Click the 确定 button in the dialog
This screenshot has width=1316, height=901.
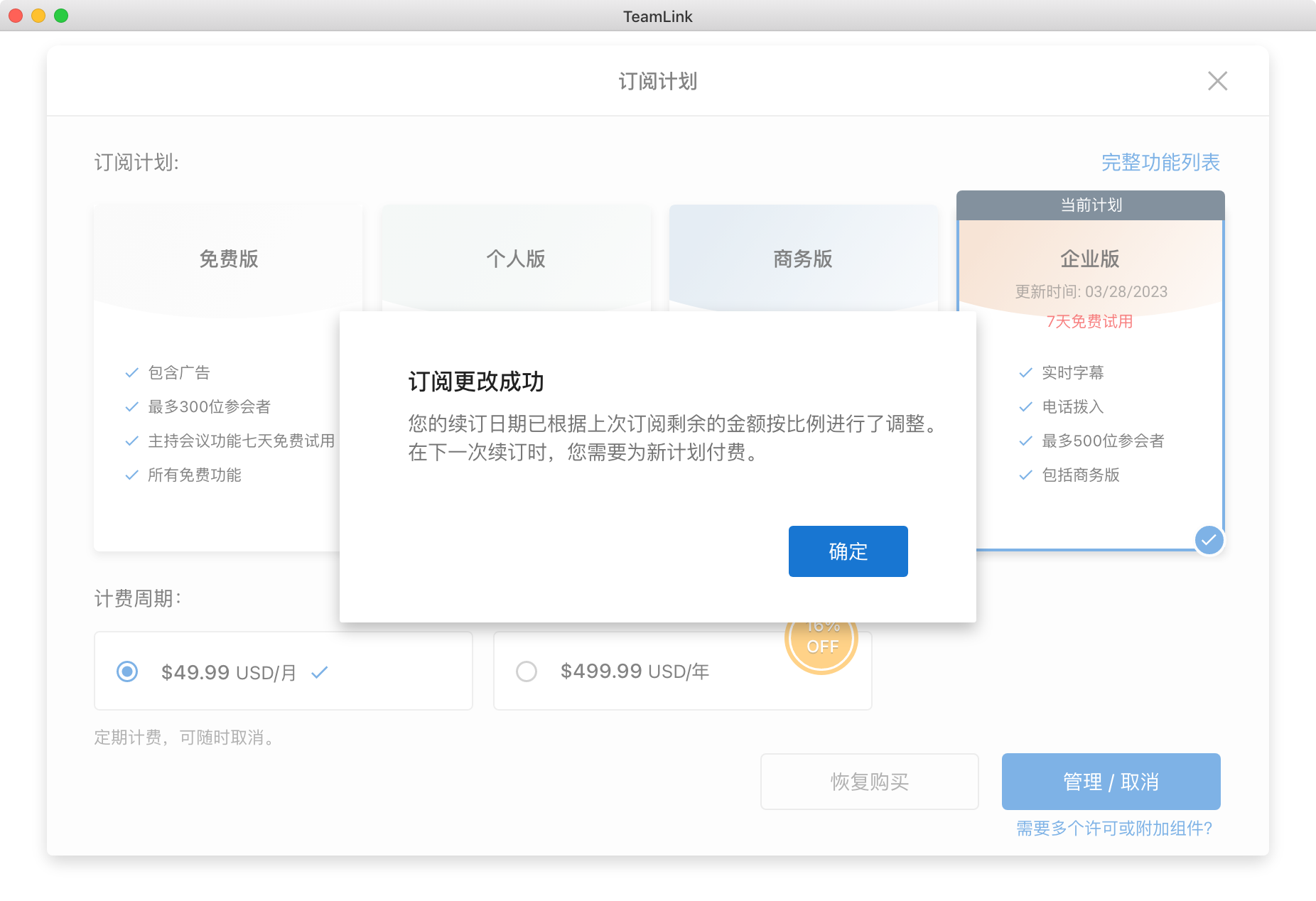(848, 551)
